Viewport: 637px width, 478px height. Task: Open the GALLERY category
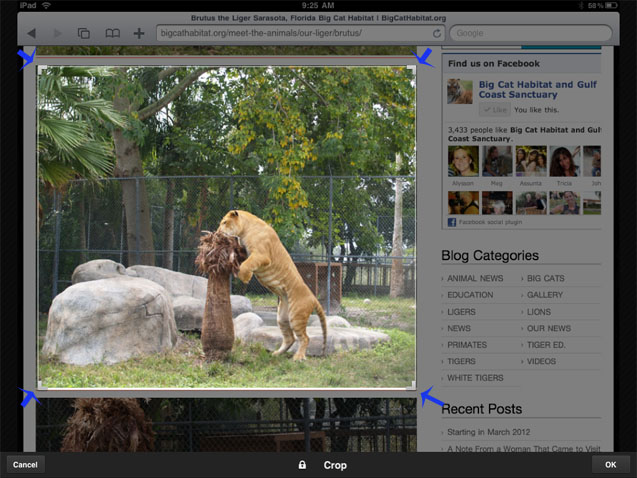tap(545, 295)
